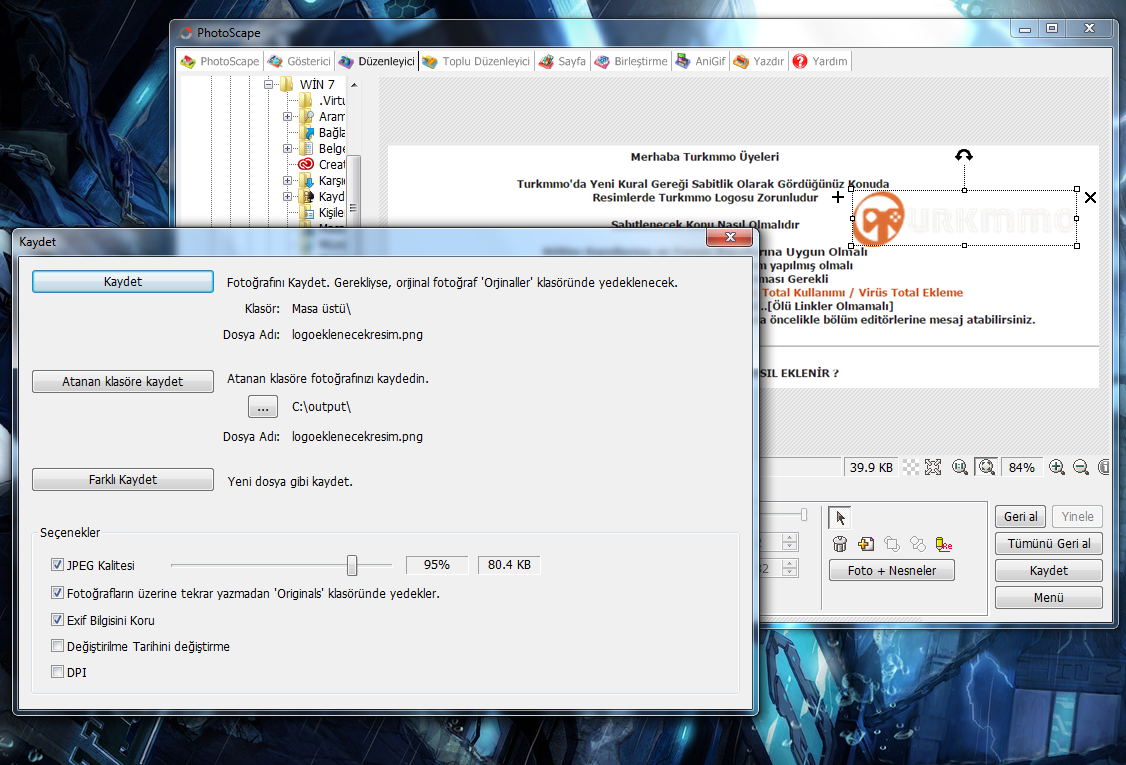
Task: Switch to the Gösterici tab
Action: click(x=299, y=61)
